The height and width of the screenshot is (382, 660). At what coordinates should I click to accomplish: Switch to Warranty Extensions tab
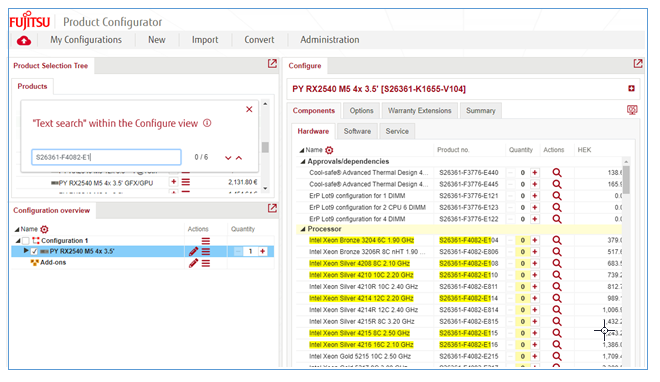tap(419, 111)
